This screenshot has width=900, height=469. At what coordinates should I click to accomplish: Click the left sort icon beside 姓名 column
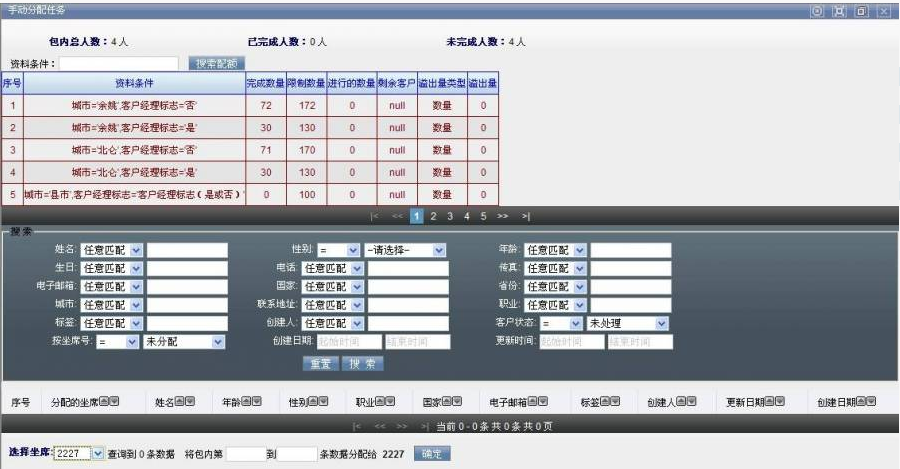point(180,402)
